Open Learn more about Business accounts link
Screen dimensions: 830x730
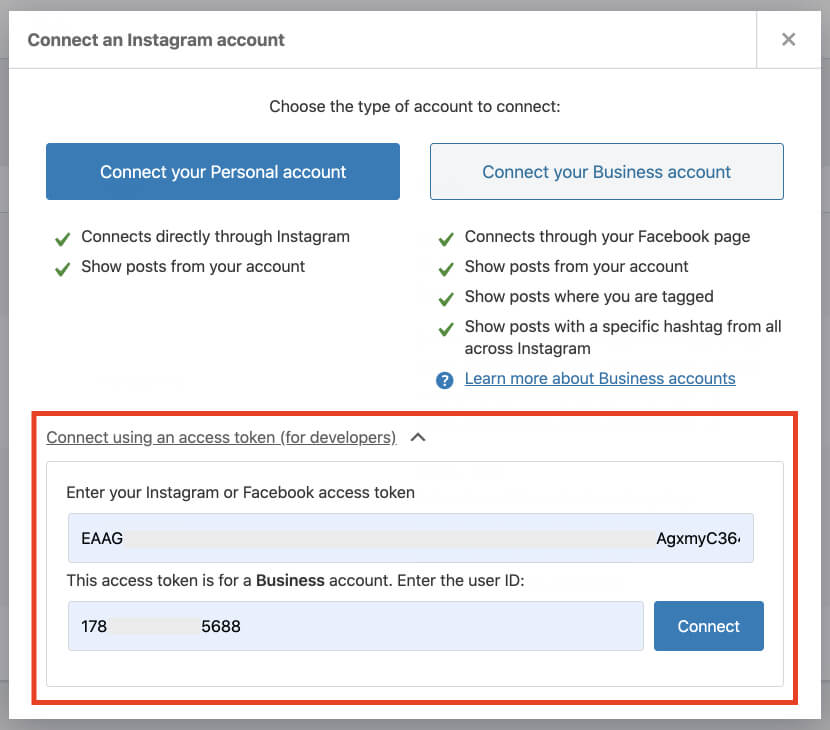pyautogui.click(x=600, y=378)
